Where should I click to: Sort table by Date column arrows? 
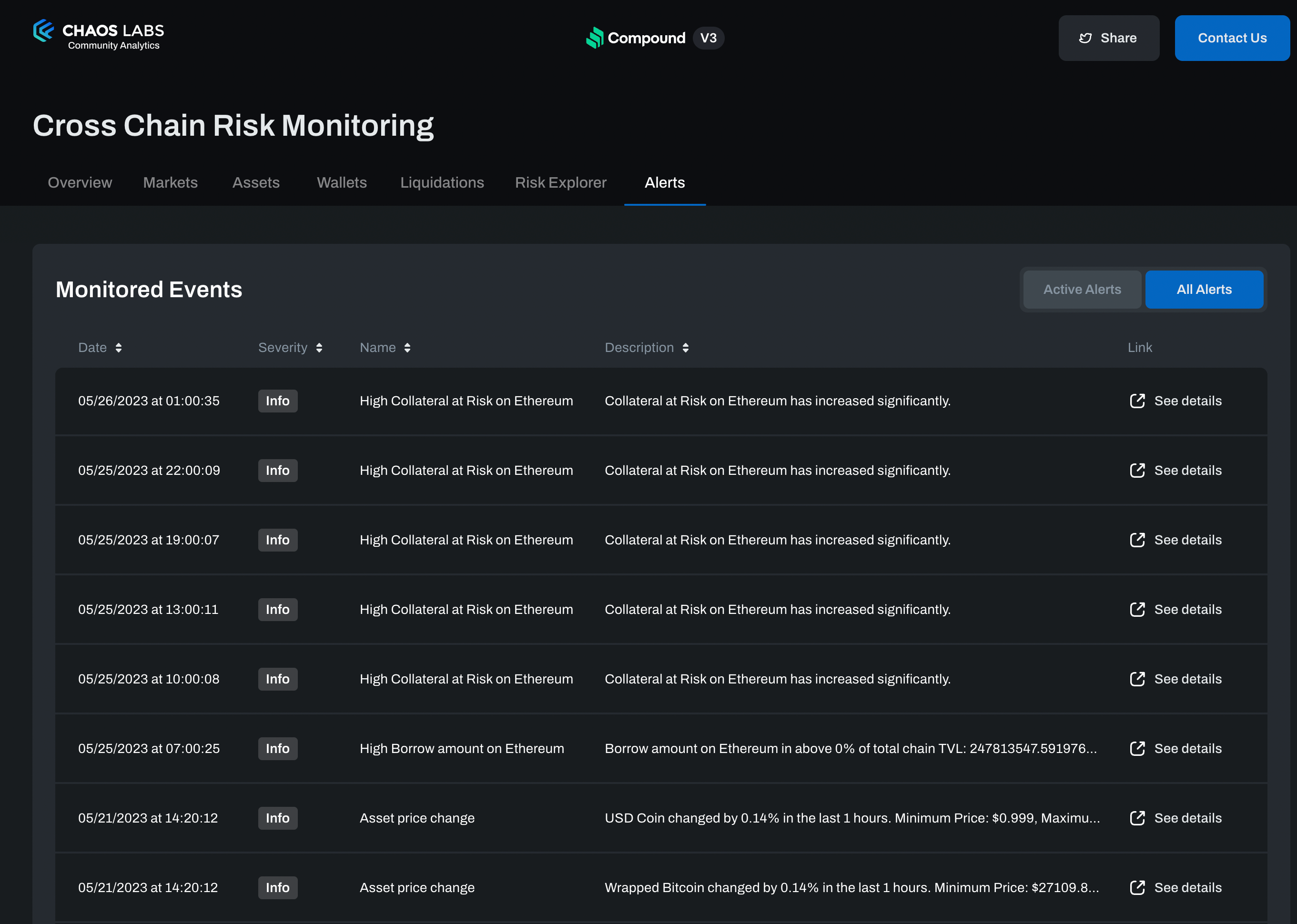118,348
